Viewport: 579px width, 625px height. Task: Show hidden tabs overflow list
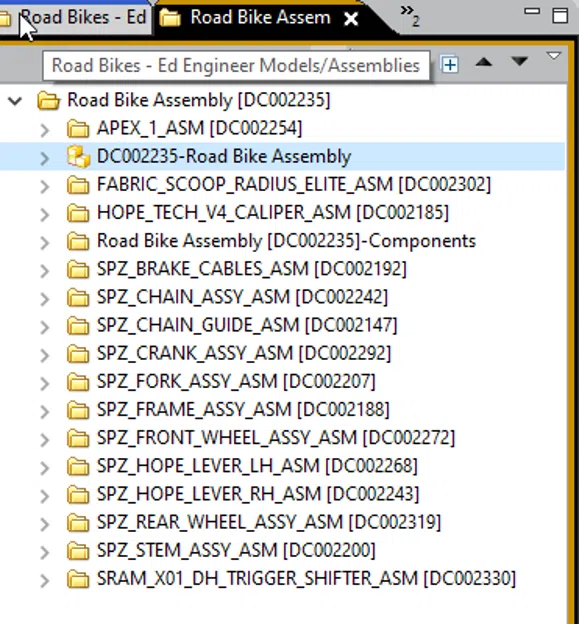(410, 16)
